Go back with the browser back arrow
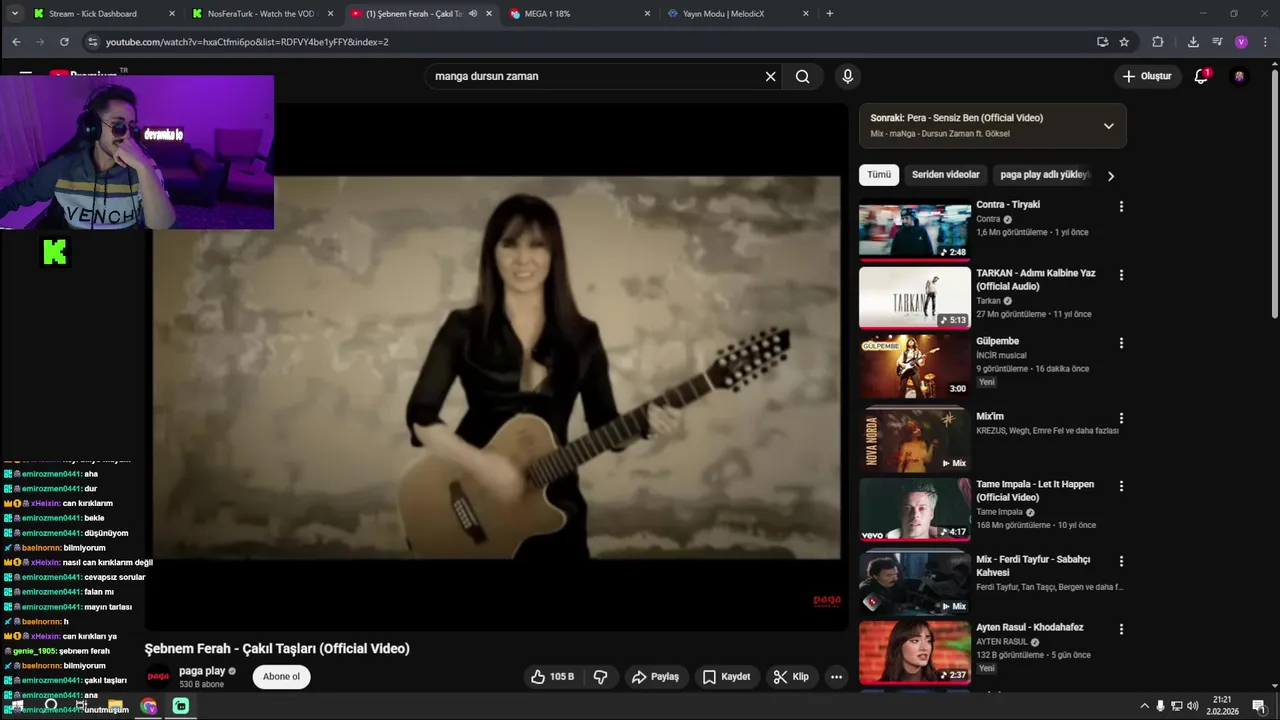 pyautogui.click(x=16, y=42)
